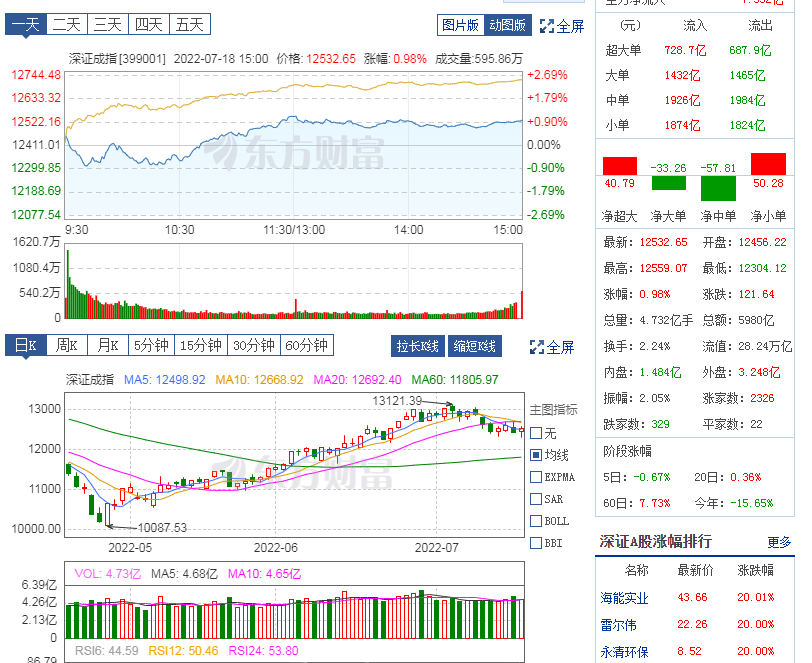Click the RSI6: 44.59 indicator label
The width and height of the screenshot is (812, 663).
[x=107, y=651]
